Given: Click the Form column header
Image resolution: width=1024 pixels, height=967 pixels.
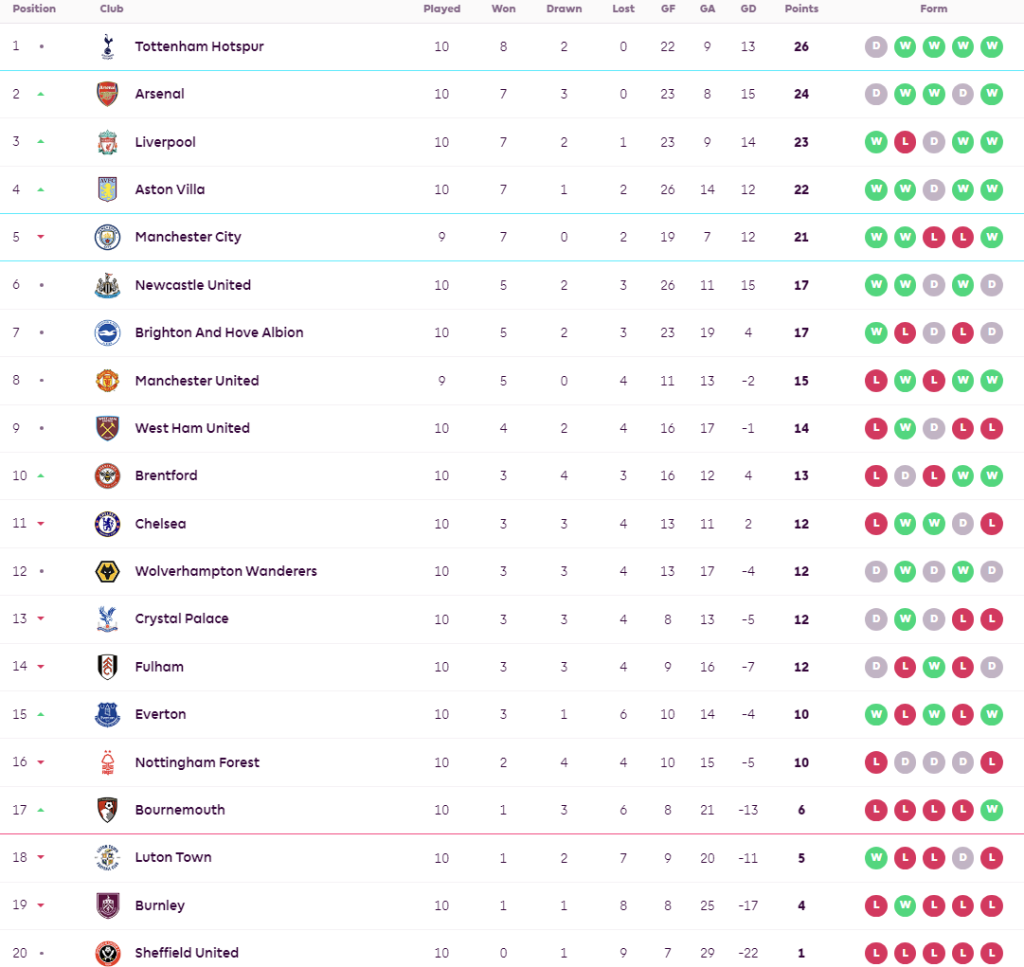Looking at the screenshot, I should (933, 9).
